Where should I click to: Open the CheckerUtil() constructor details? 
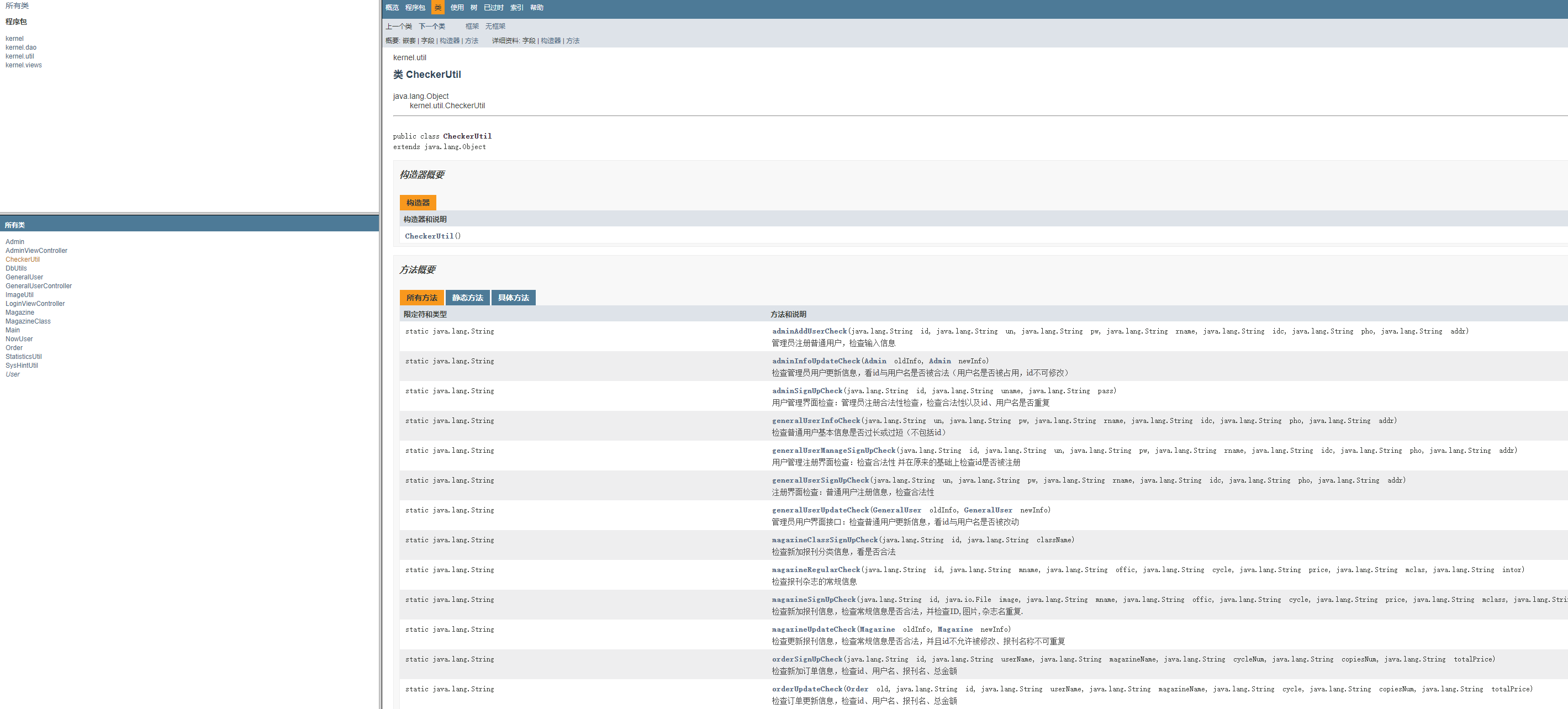429,236
